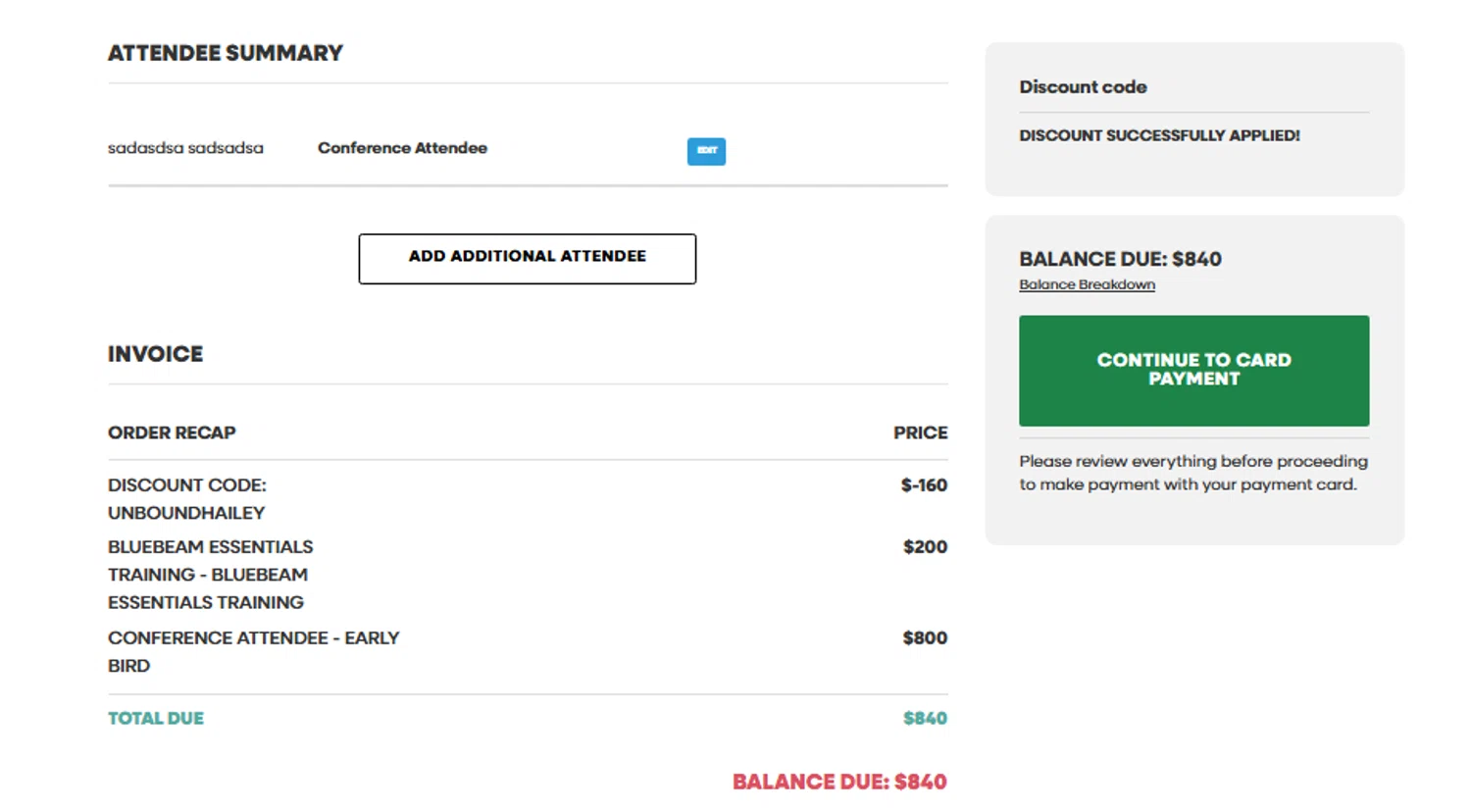Click the Invoice section heading
This screenshot has width=1471, height=812.
point(155,354)
